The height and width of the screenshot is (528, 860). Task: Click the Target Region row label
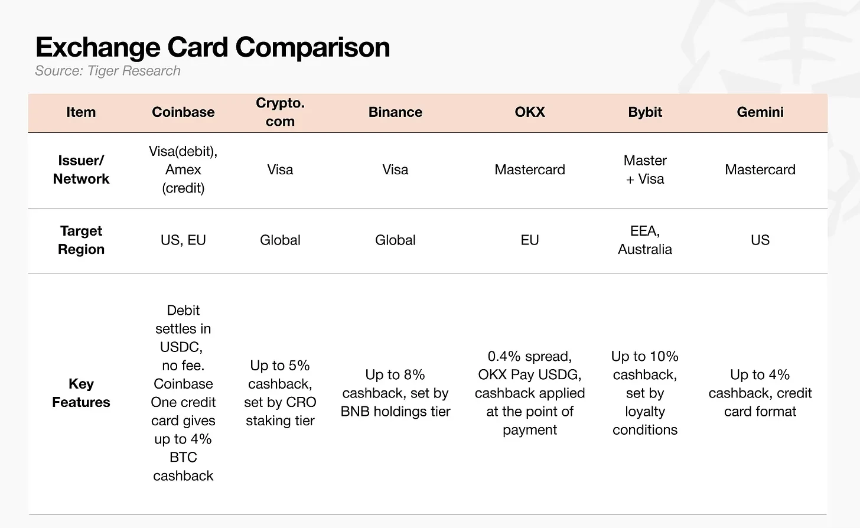coord(81,240)
